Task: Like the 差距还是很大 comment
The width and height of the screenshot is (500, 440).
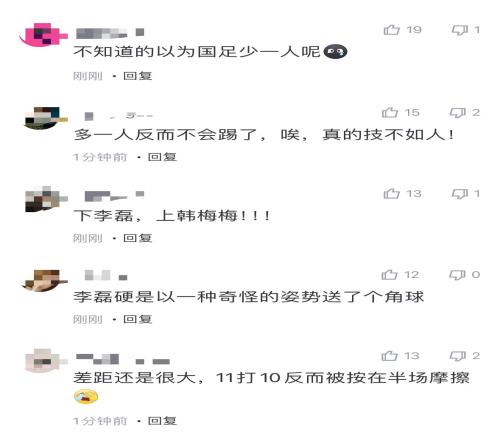Action: tap(390, 356)
